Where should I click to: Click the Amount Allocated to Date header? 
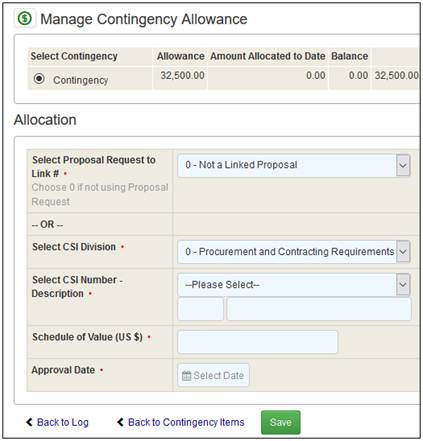(x=268, y=56)
